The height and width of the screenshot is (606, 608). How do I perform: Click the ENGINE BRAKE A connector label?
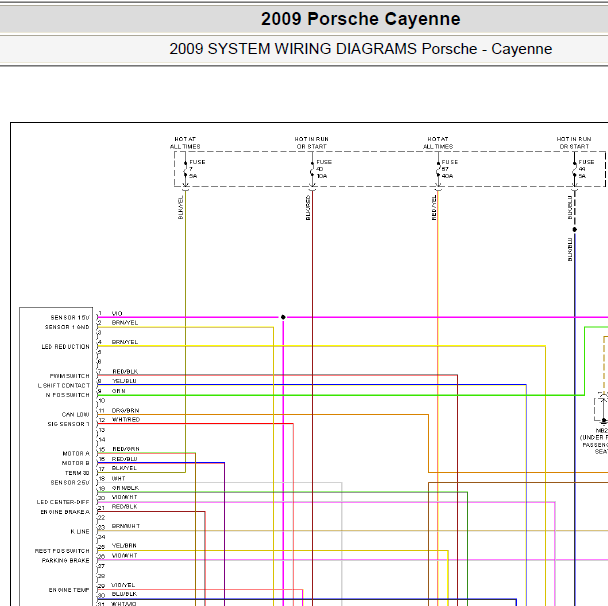pyautogui.click(x=65, y=512)
